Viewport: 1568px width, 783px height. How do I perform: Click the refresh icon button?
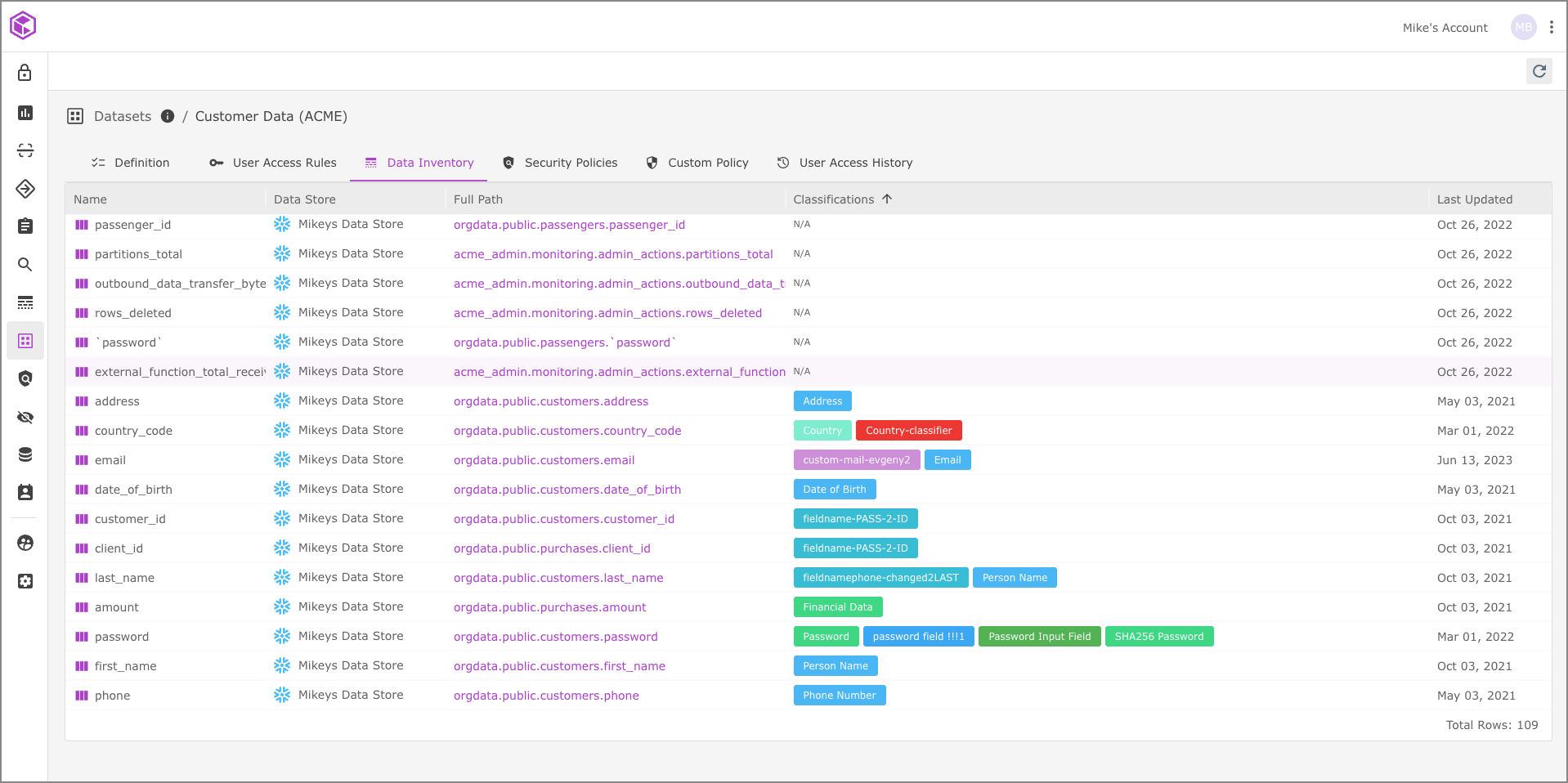coord(1539,71)
